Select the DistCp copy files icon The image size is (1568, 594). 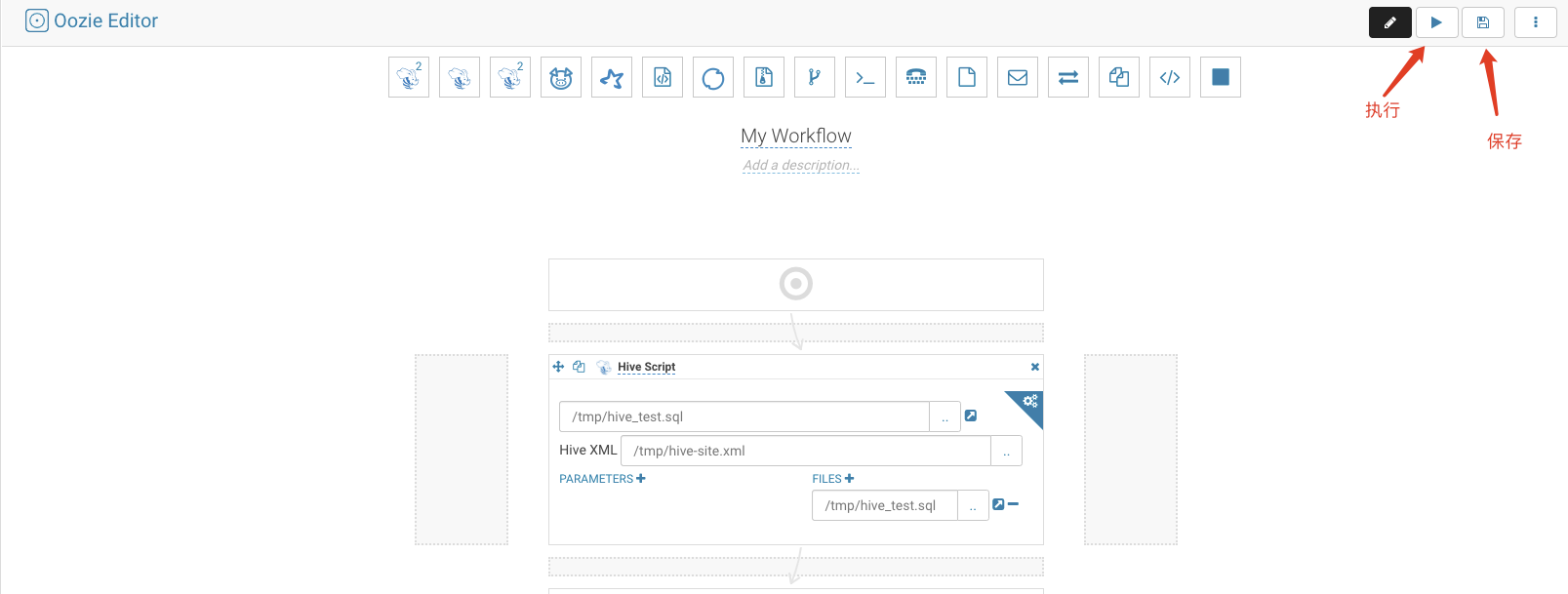(1119, 77)
